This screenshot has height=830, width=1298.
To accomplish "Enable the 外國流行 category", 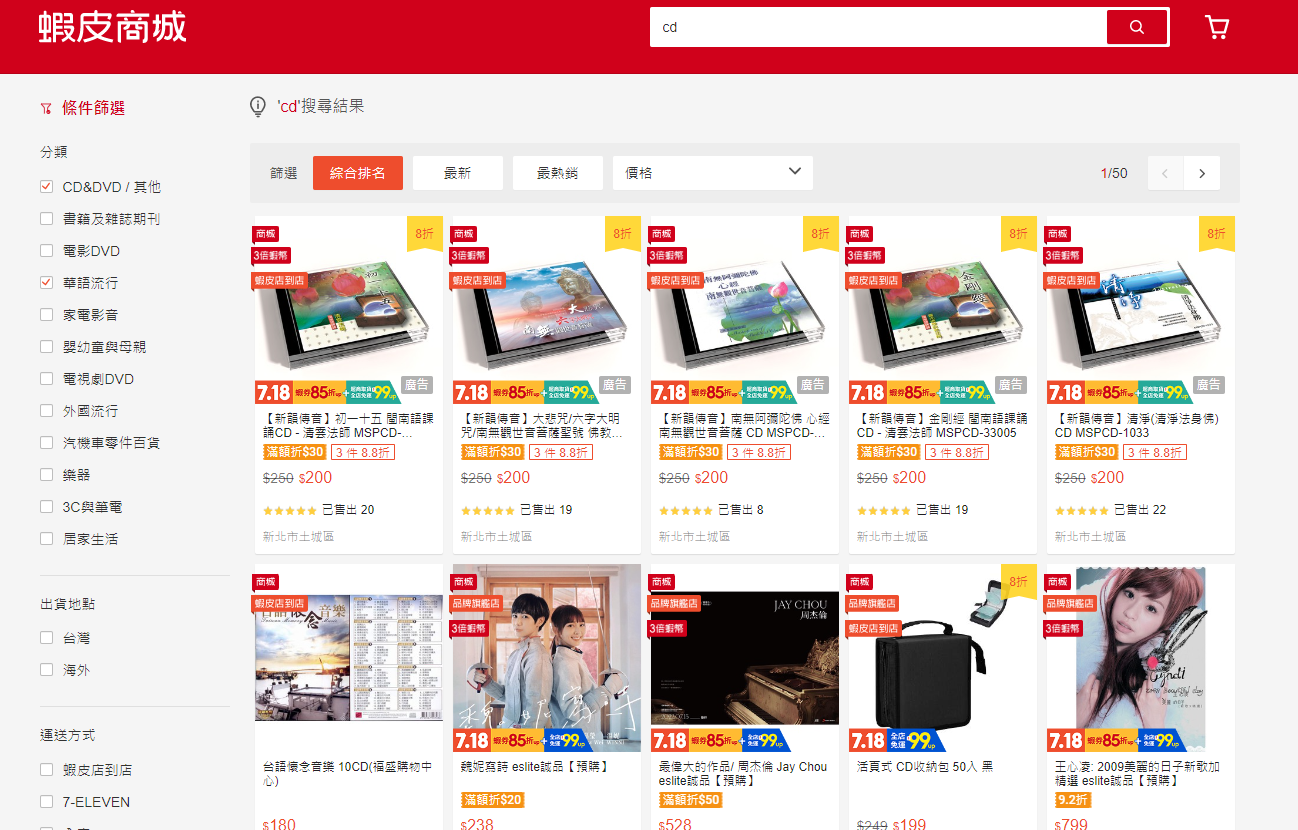I will click(46, 411).
